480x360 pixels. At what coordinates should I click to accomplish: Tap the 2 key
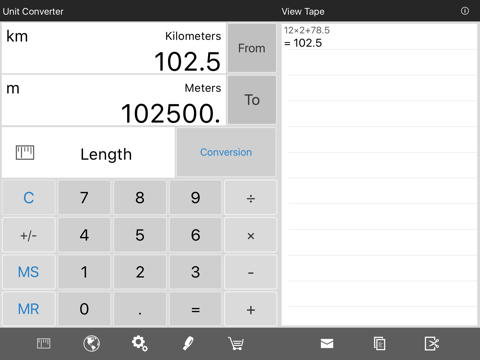(140, 272)
